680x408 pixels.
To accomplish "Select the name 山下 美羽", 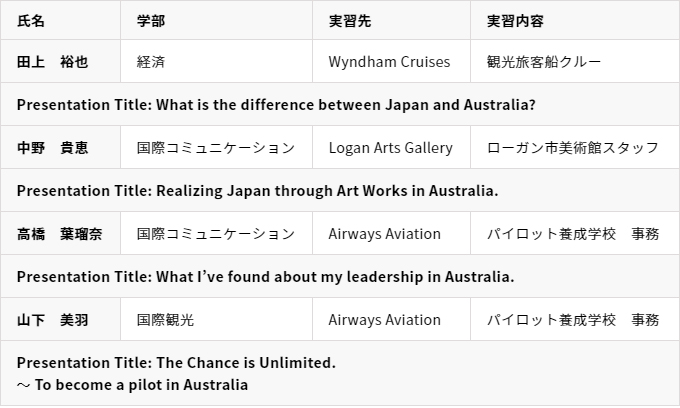I will tap(52, 320).
